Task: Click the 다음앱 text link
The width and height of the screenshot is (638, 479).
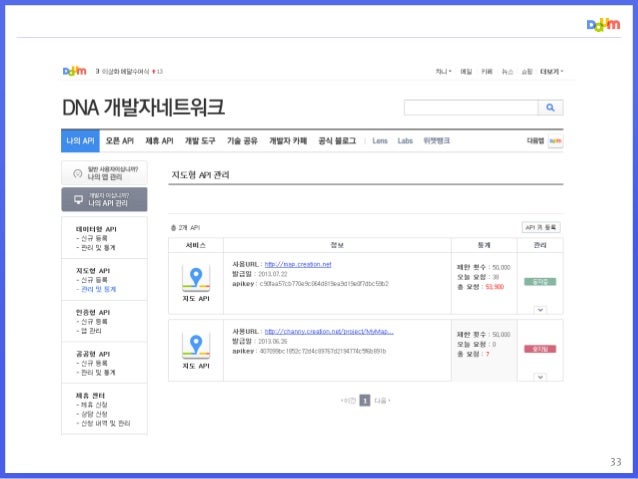Action: tap(535, 141)
